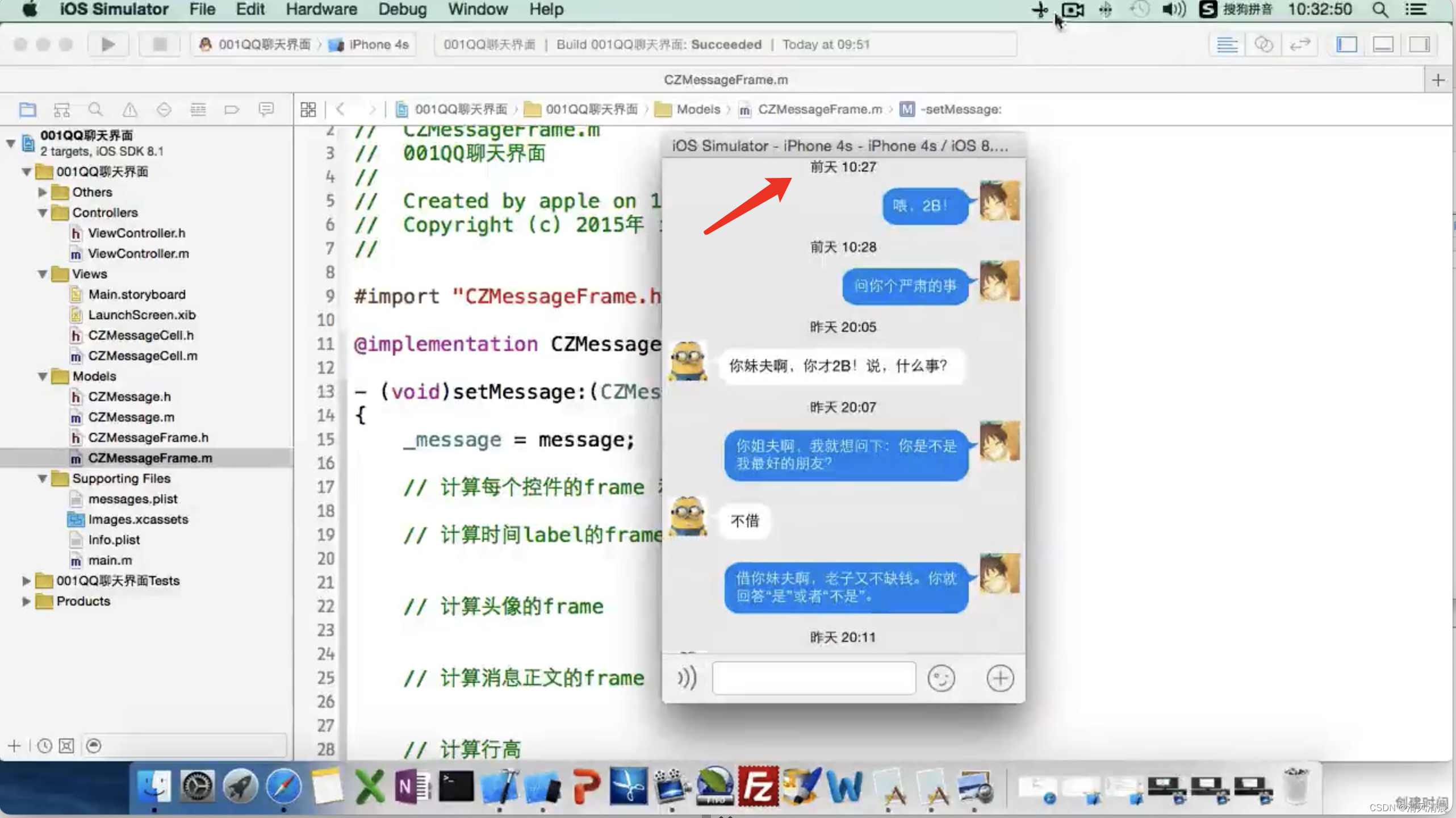Toggle the bottom debug area visibility
1456x818 pixels.
1383,44
